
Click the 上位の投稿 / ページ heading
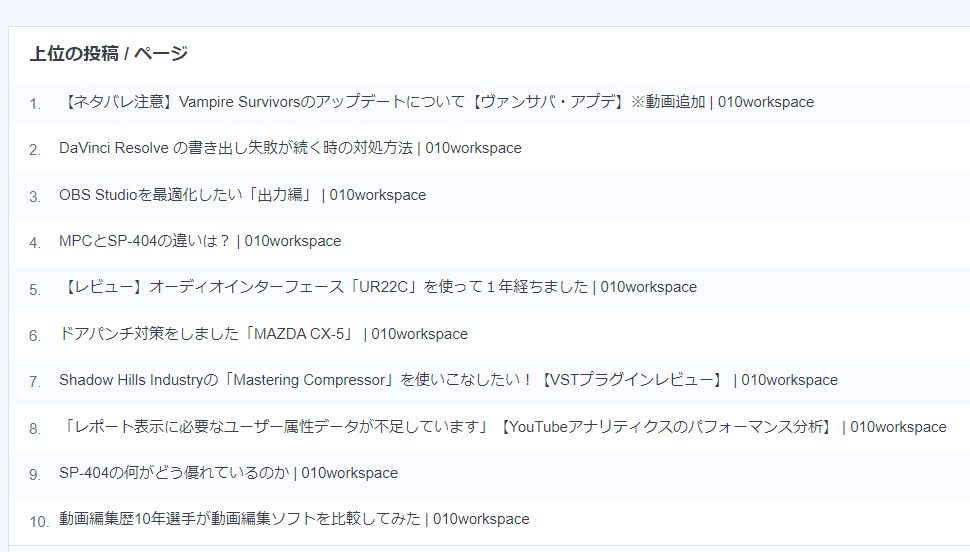coord(109,54)
